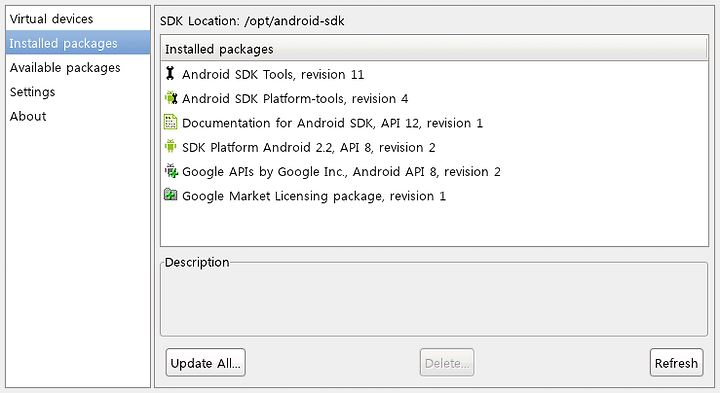The image size is (720, 393).
Task: Click the Google Market Licensing package icon
Action: [x=171, y=195]
